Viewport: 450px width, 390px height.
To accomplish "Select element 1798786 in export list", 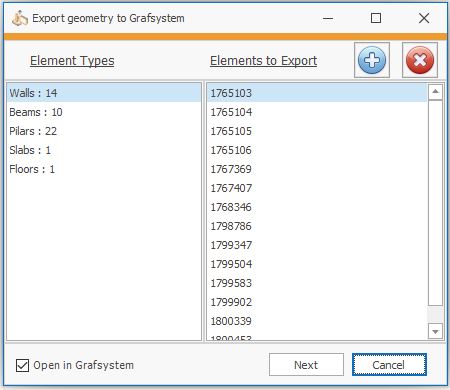I will [317, 226].
